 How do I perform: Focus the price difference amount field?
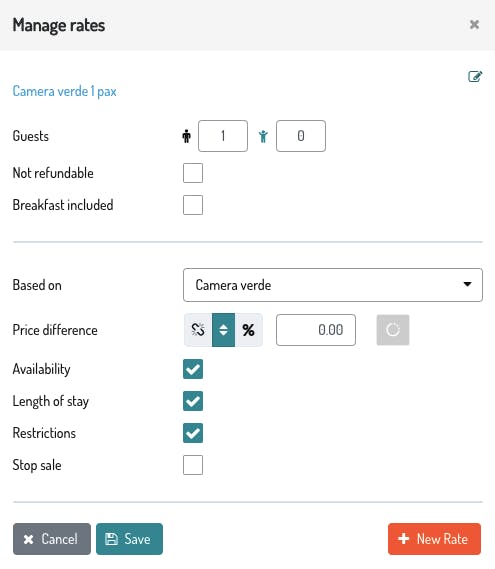pos(316,330)
